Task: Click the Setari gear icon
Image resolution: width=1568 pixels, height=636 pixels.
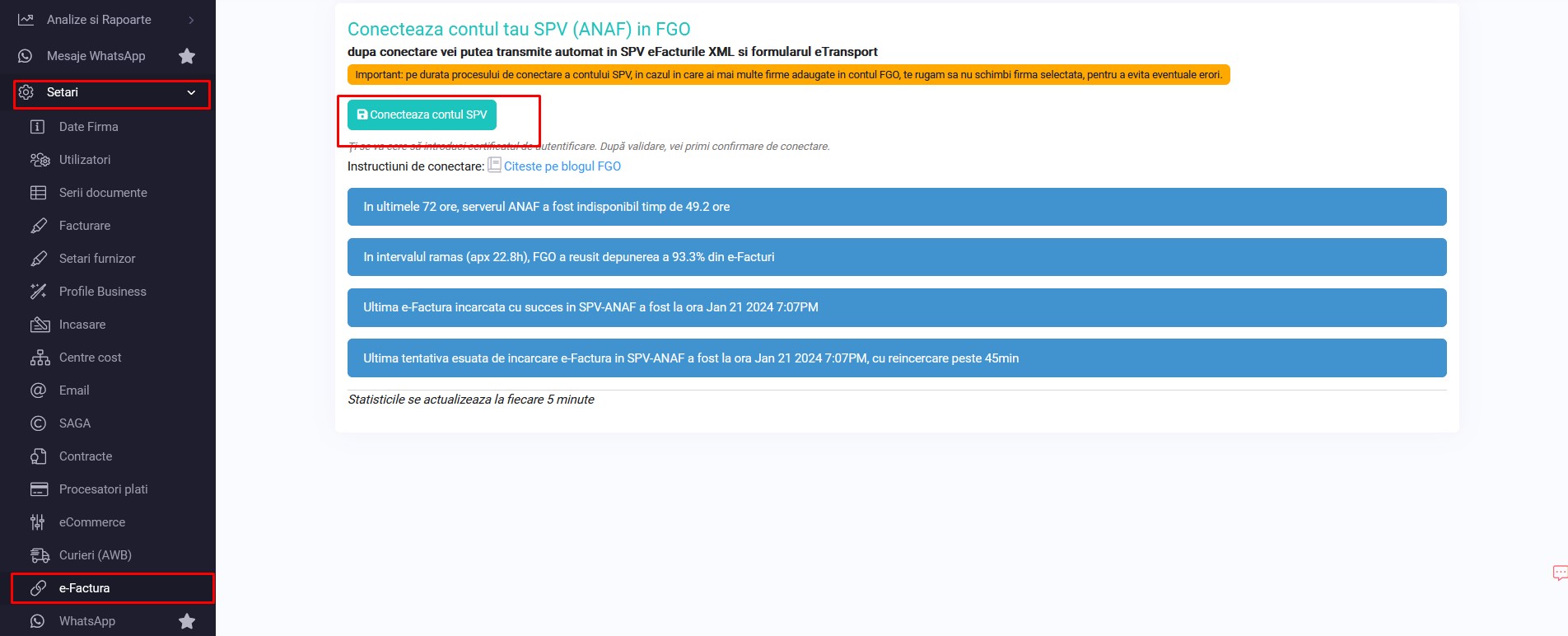Action: pyautogui.click(x=26, y=92)
